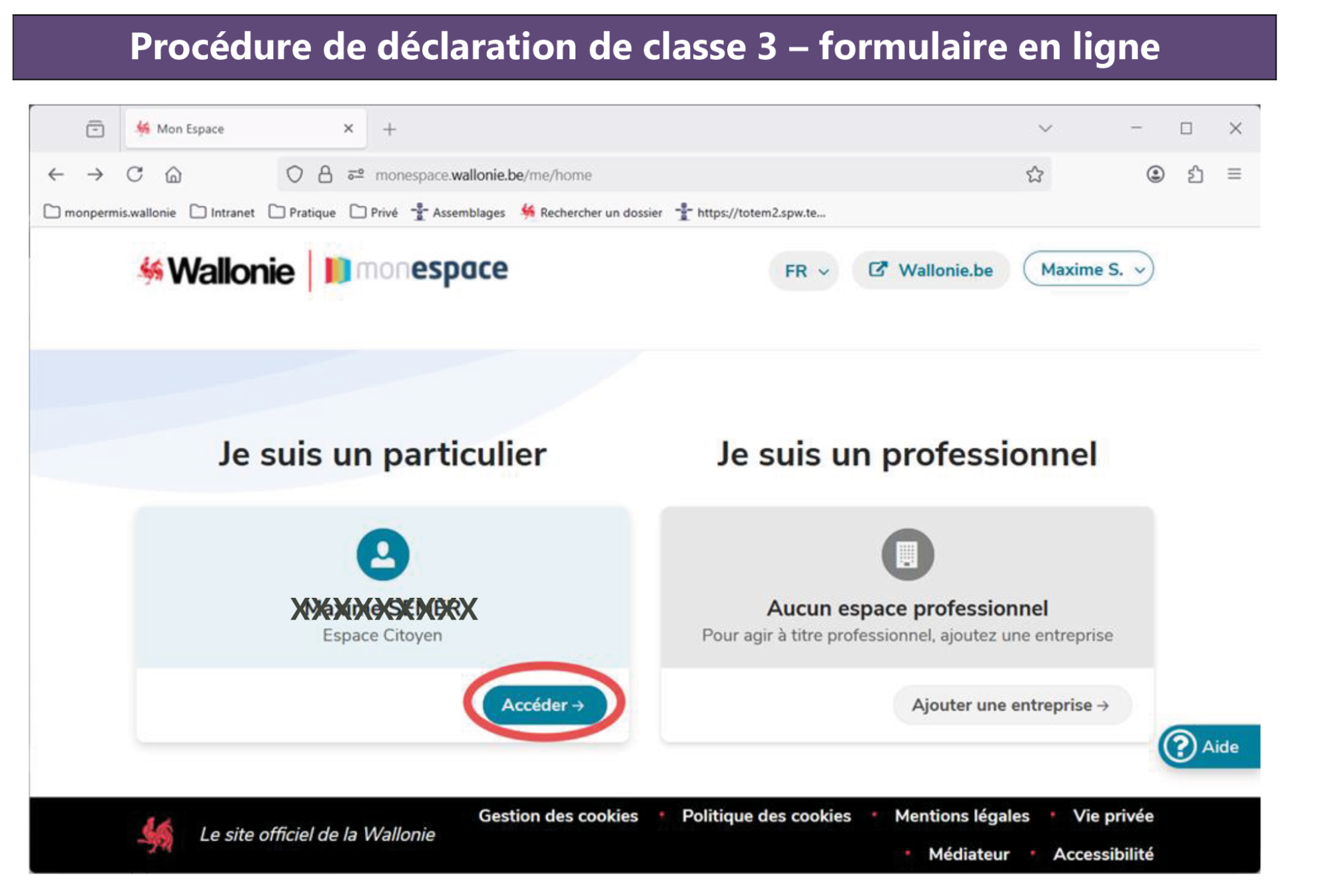The image size is (1332, 896).
Task: Open the FR language dropdown
Action: coord(806,271)
